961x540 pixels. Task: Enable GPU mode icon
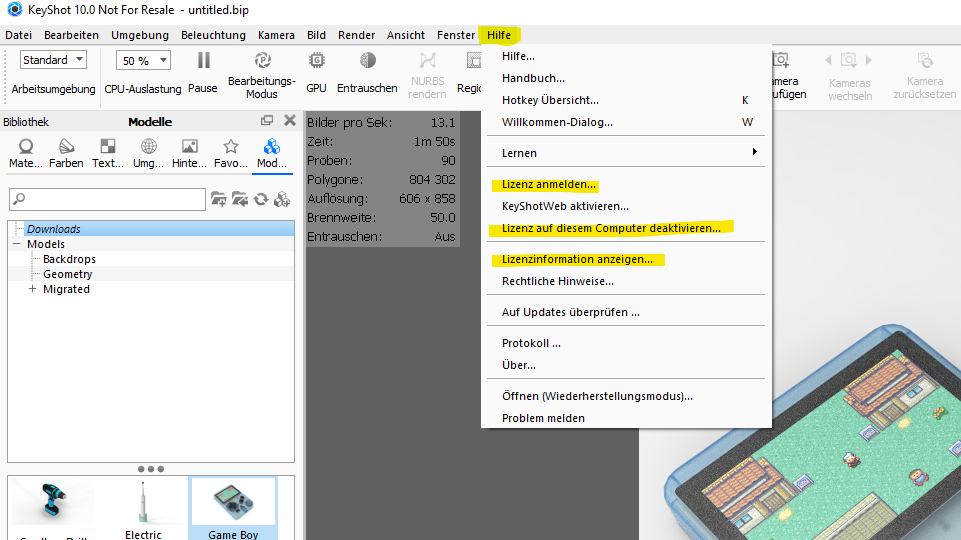click(x=316, y=60)
